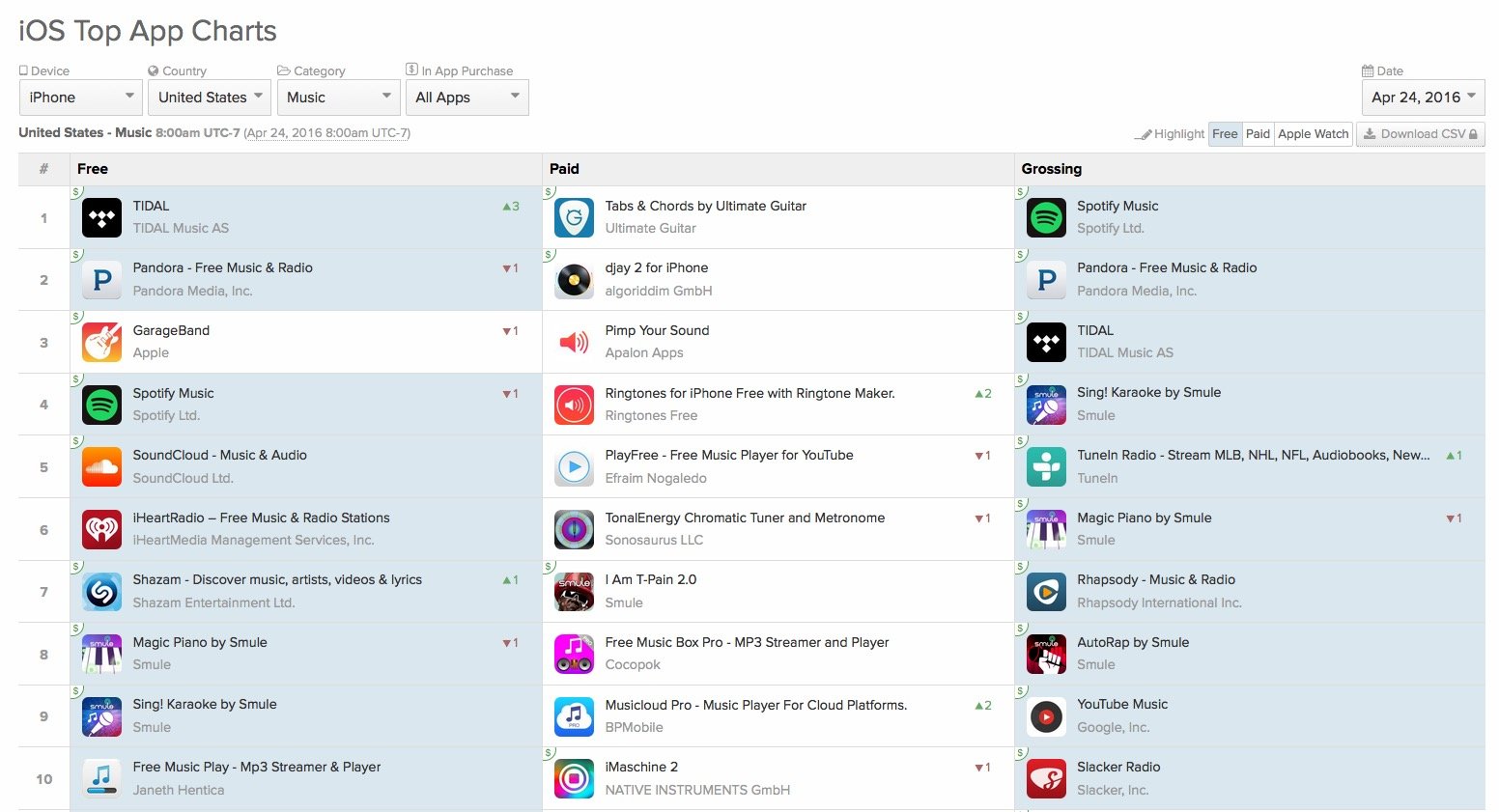Click the Musicloud Pro cloud icon

click(x=574, y=716)
